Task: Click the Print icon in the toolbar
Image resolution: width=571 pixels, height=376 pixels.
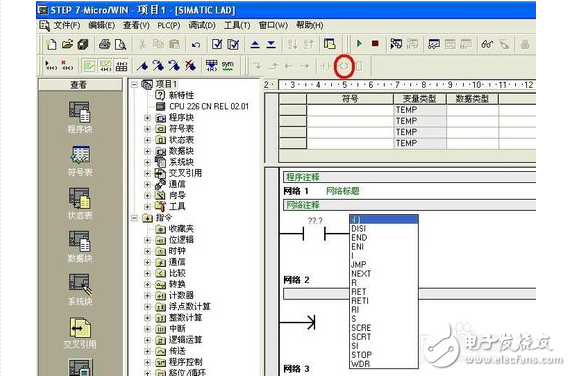Action: (x=105, y=44)
